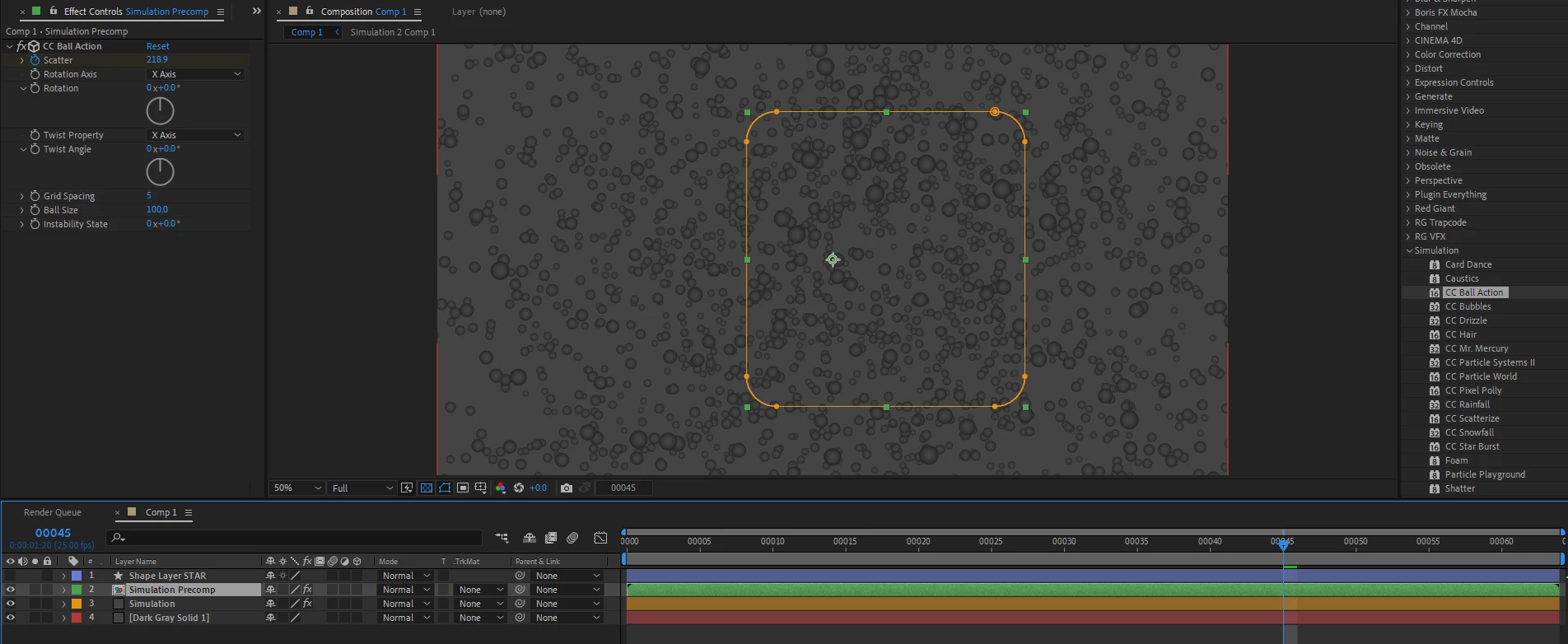Click the Twist Angle dial
Image resolution: width=1568 pixels, height=644 pixels.
click(x=160, y=171)
